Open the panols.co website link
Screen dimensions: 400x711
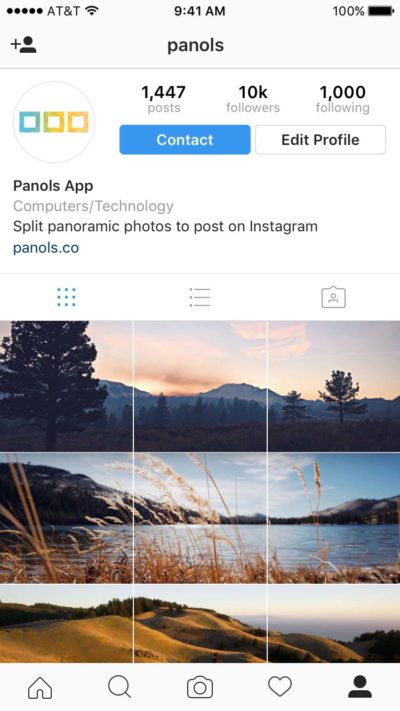46,248
